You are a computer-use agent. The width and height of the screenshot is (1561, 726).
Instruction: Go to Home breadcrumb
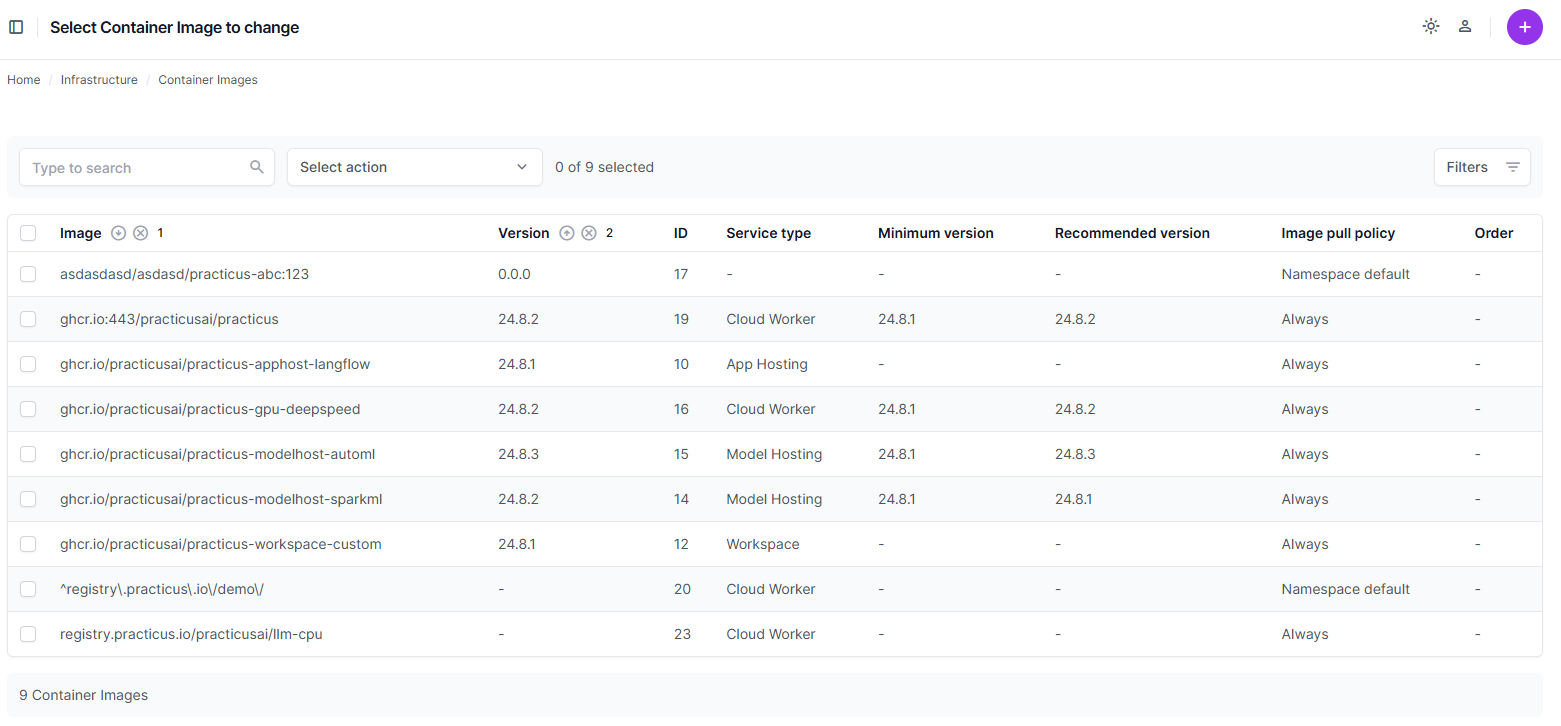[x=24, y=80]
